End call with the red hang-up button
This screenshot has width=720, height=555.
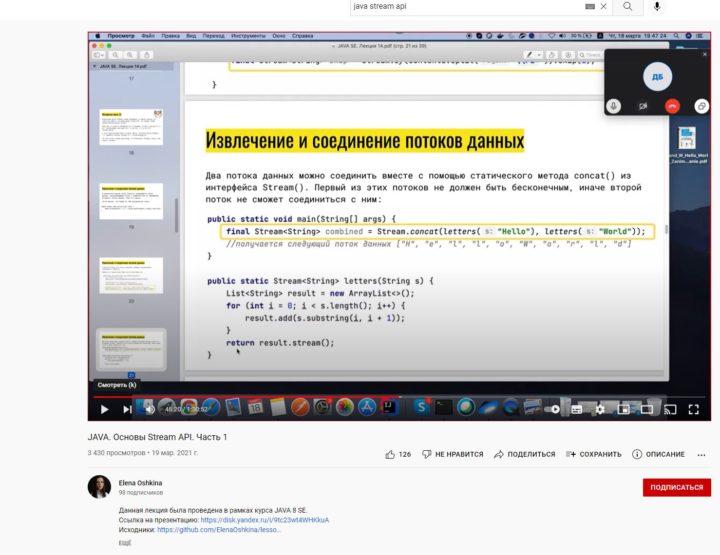pos(672,106)
